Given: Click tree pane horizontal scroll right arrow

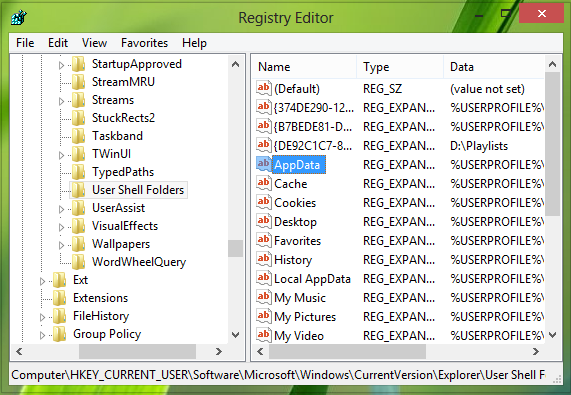Looking at the screenshot, I should pyautogui.click(x=218, y=351).
